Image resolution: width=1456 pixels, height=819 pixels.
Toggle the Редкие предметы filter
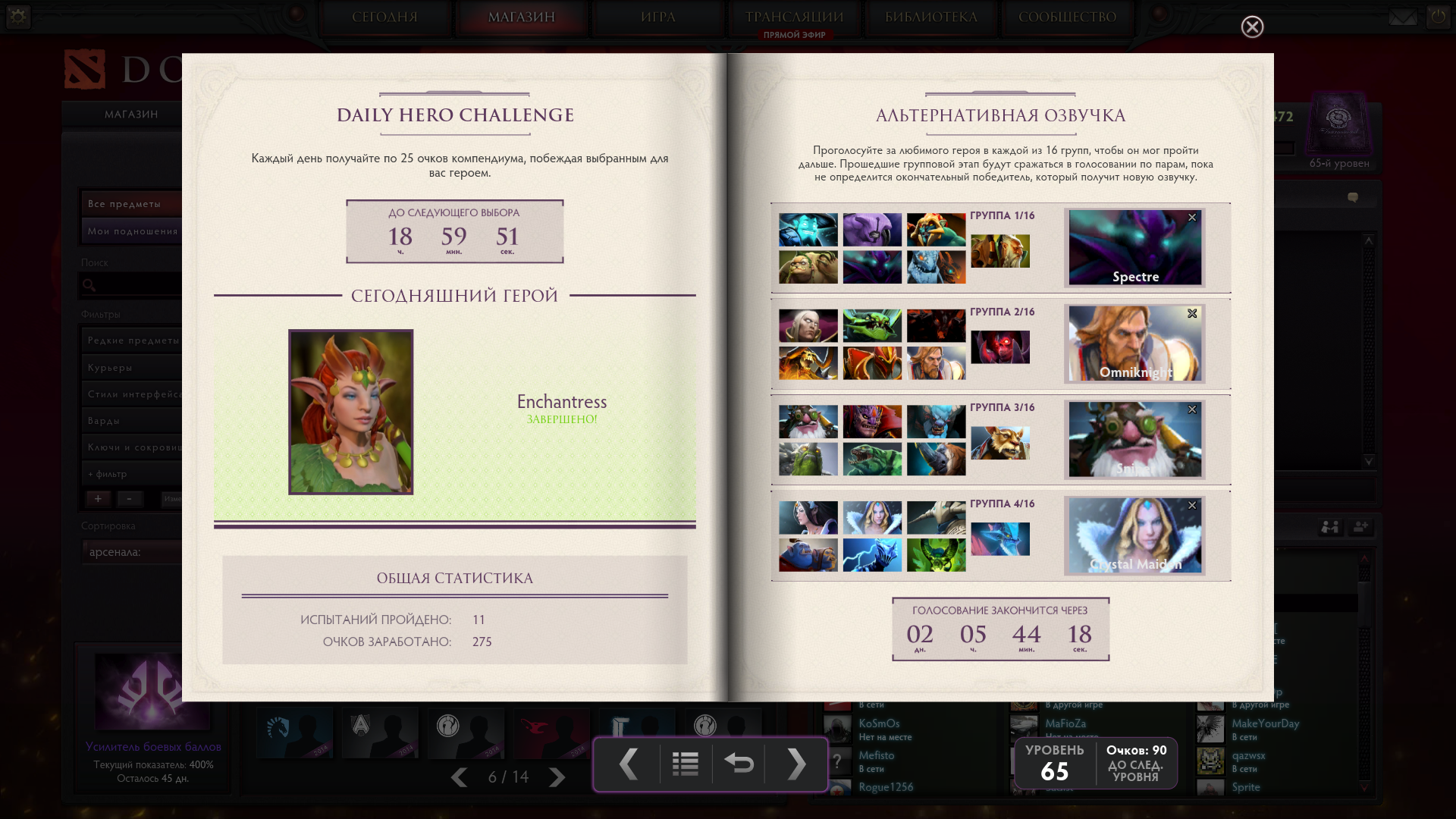[132, 340]
